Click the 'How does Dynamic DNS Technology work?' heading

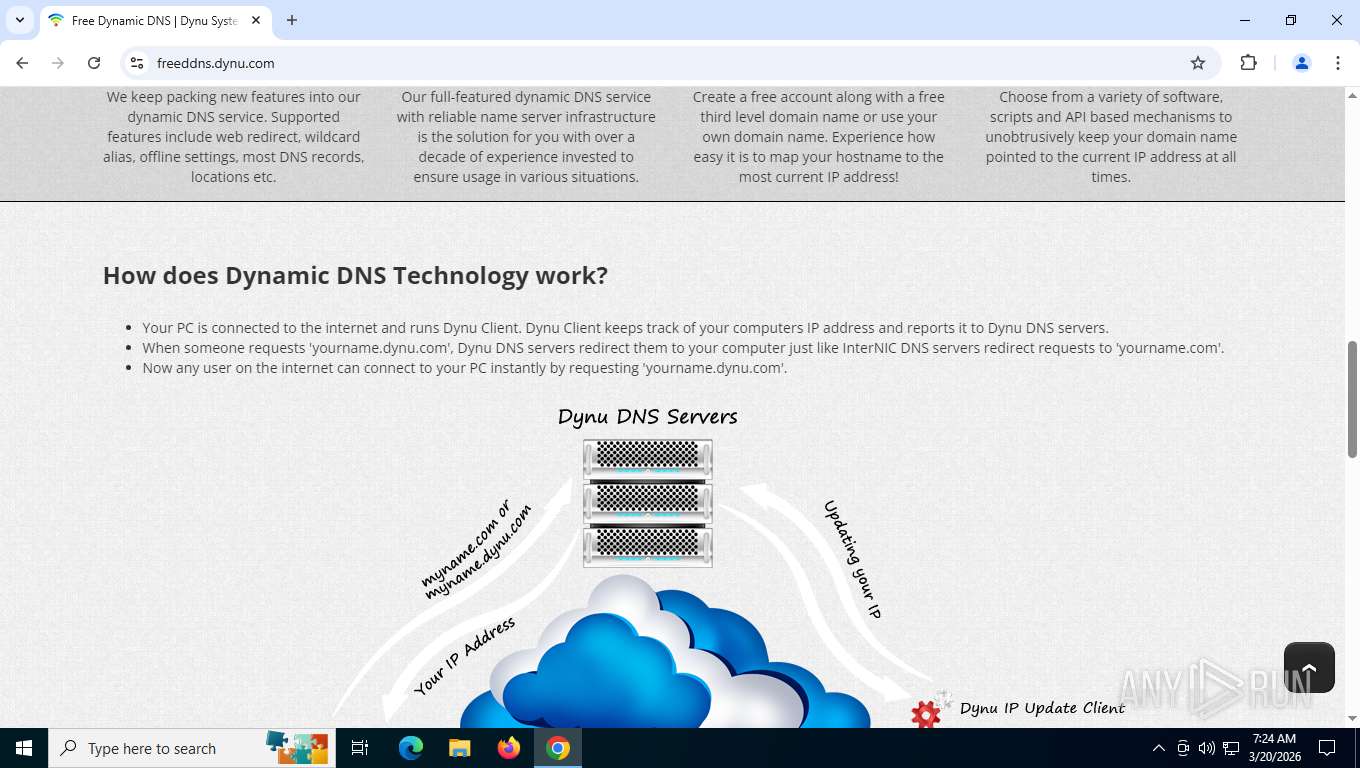click(355, 276)
